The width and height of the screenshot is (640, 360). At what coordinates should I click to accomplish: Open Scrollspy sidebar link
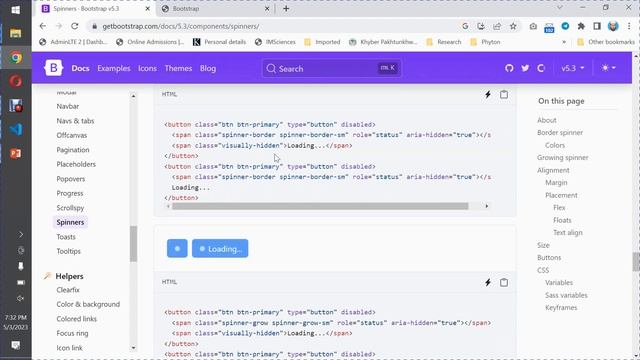coord(70,208)
